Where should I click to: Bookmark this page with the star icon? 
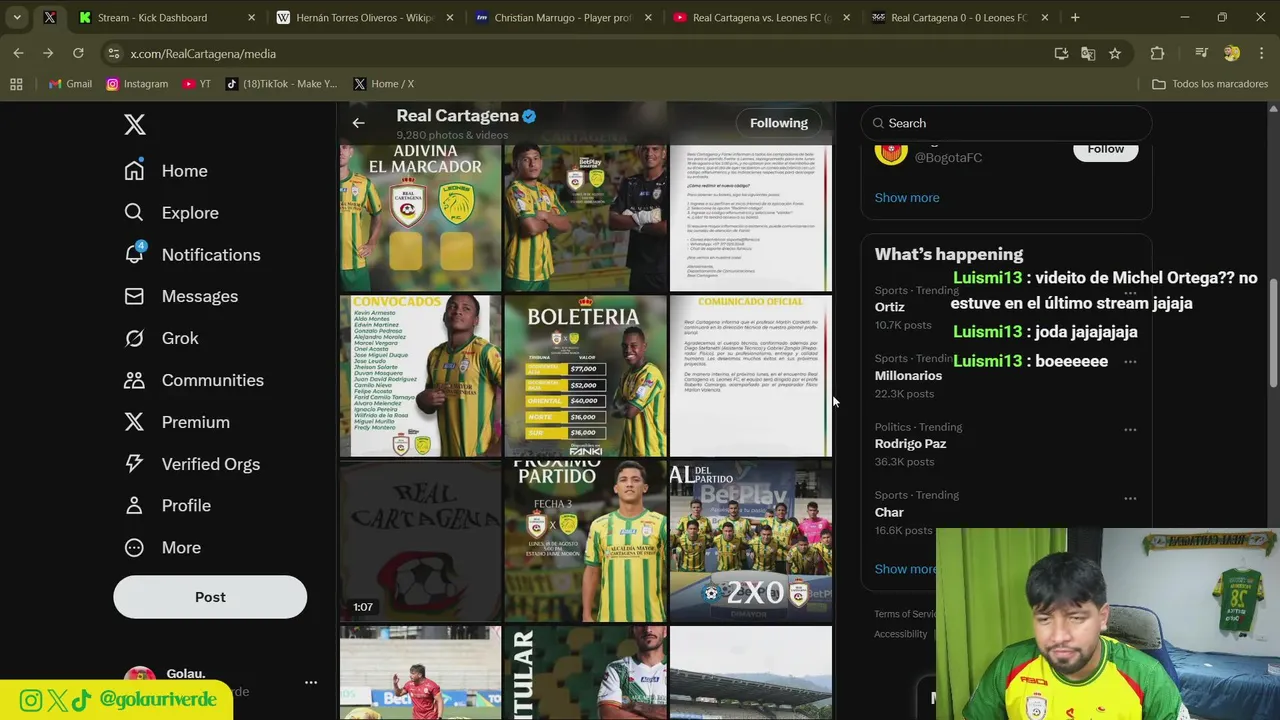[1115, 53]
